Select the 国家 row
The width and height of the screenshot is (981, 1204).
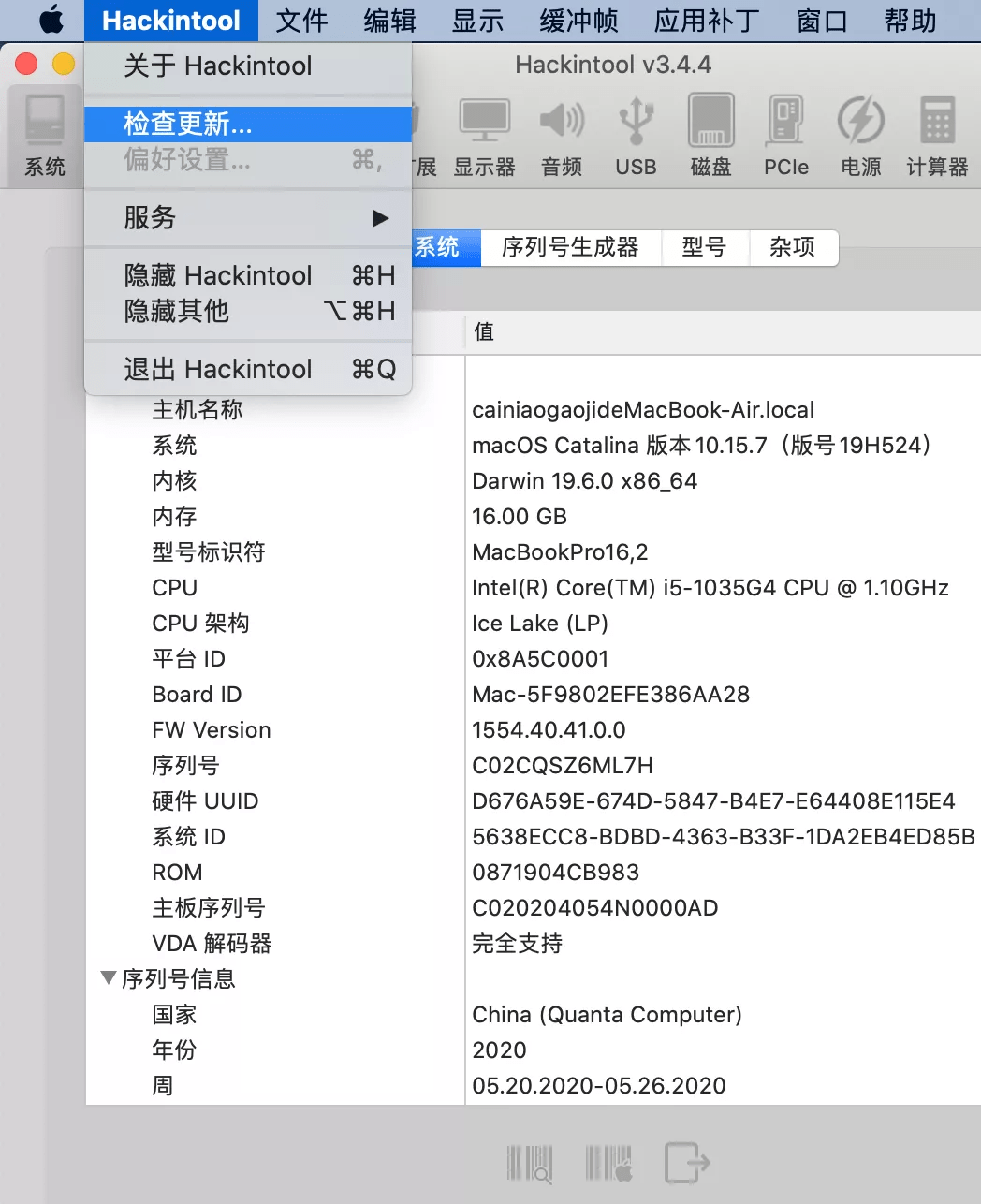click(534, 1015)
